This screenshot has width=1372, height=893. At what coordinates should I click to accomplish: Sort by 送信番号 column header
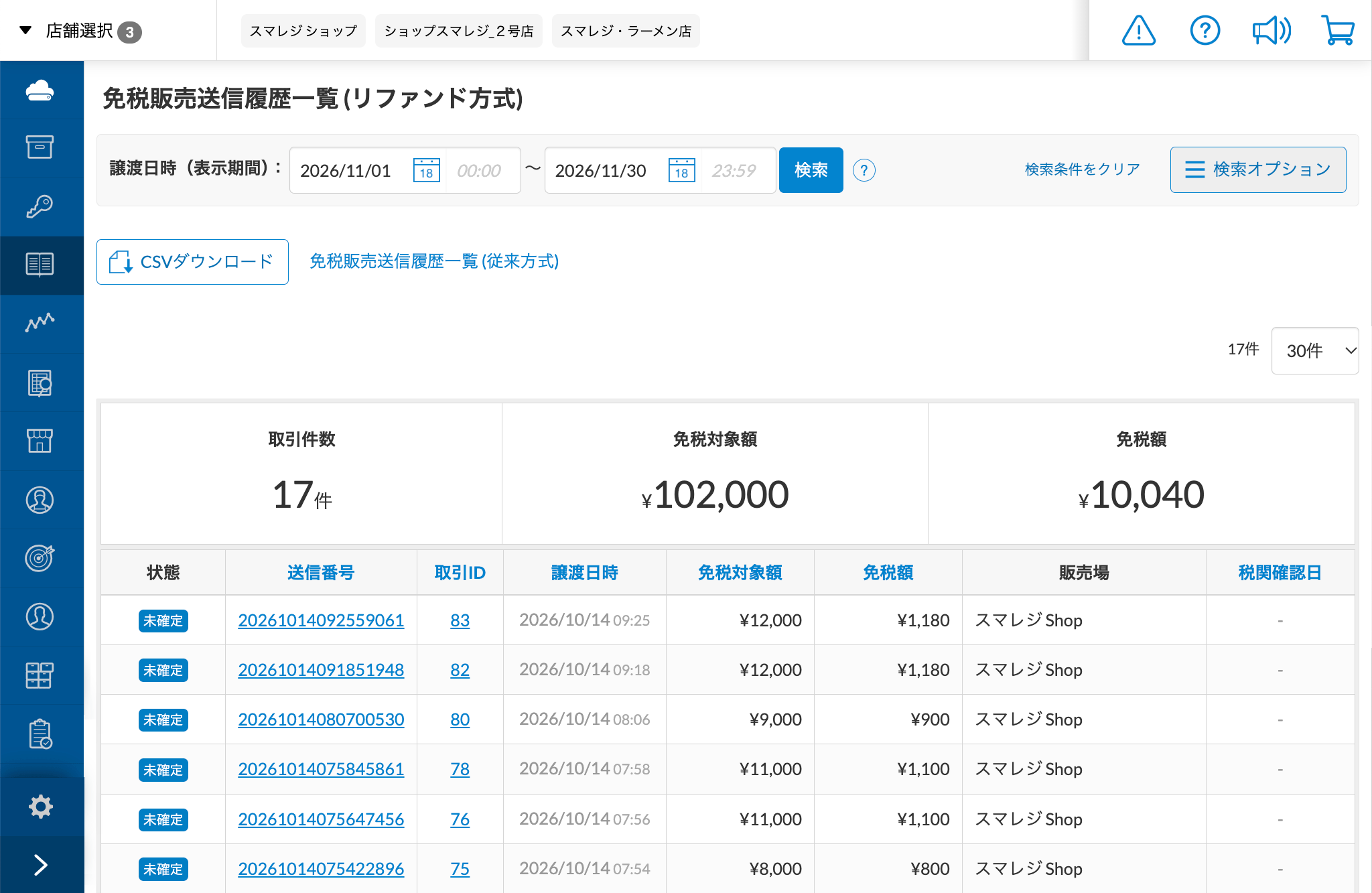pos(321,573)
